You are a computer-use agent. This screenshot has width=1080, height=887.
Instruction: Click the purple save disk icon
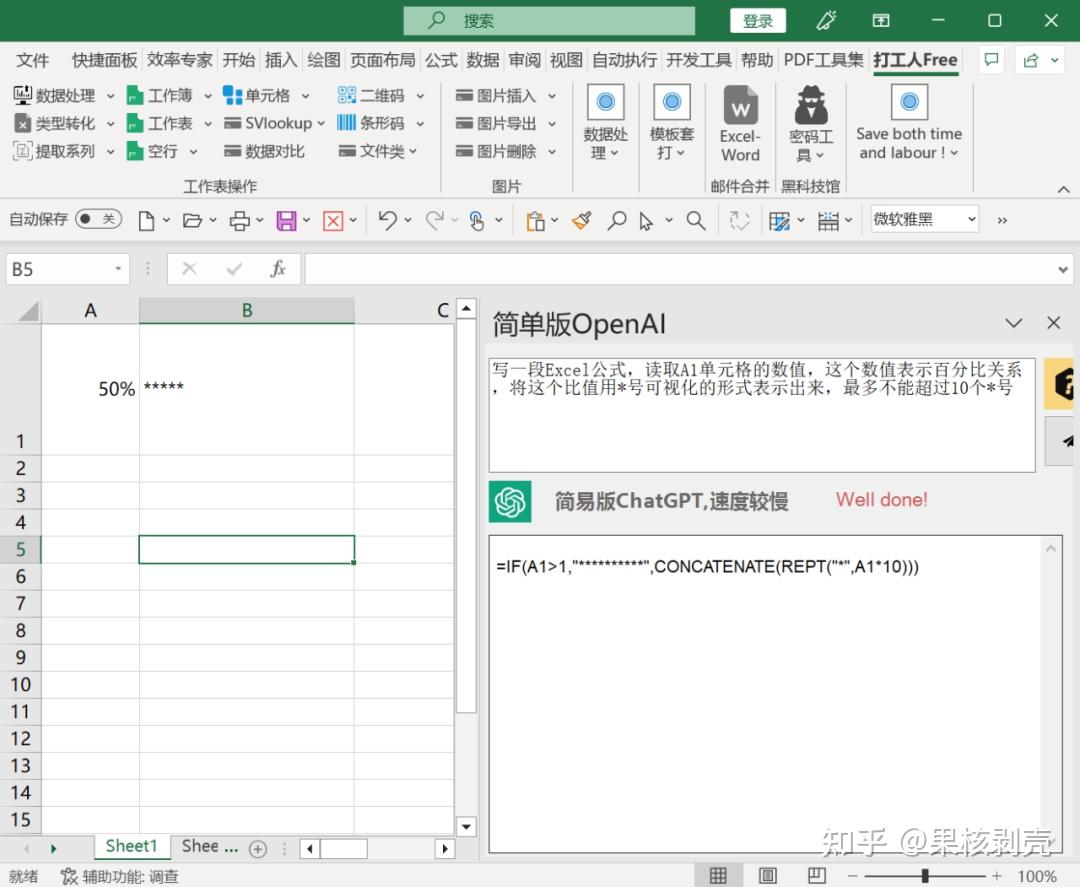[286, 220]
